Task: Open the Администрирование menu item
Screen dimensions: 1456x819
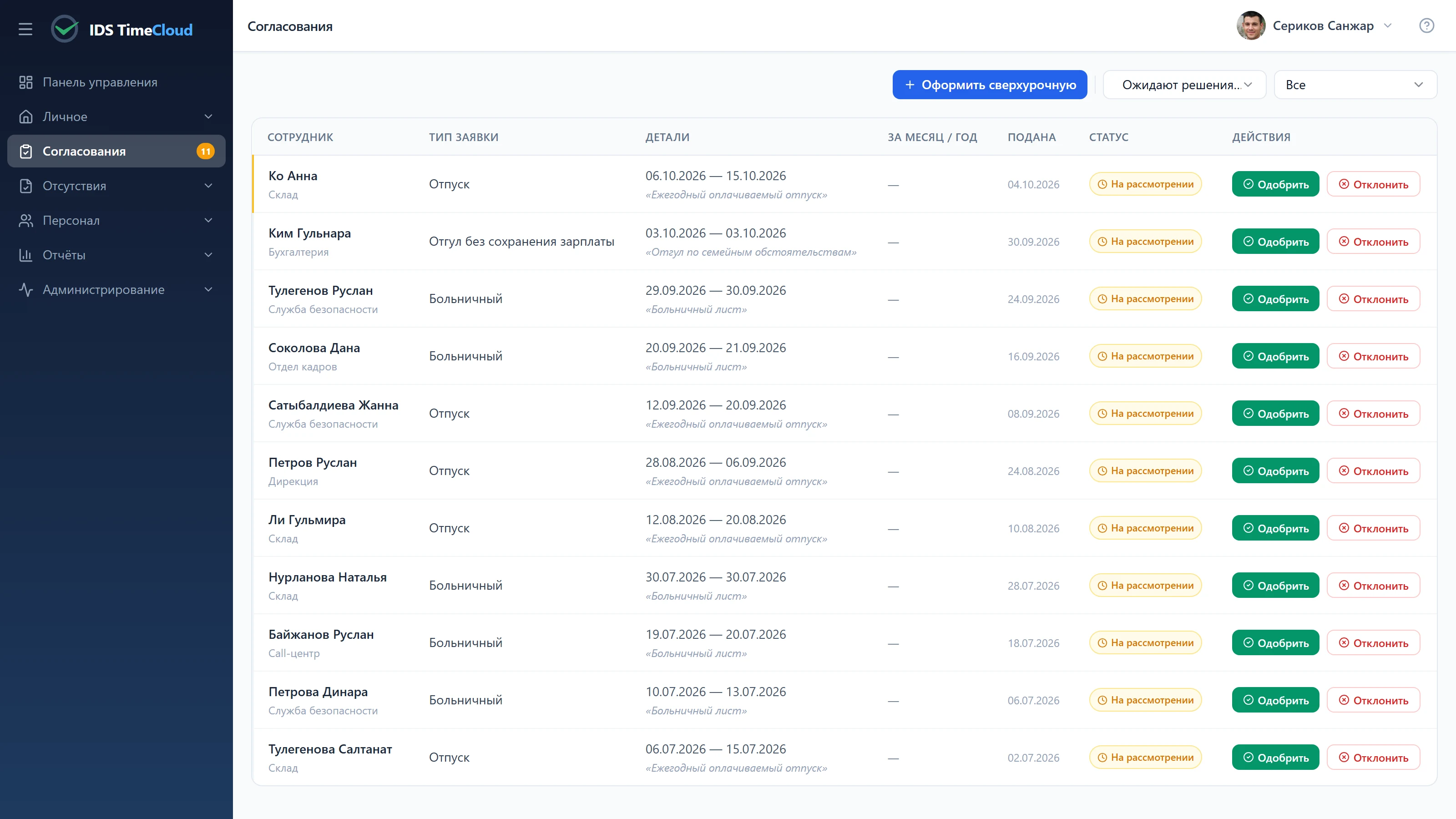Action: [116, 289]
